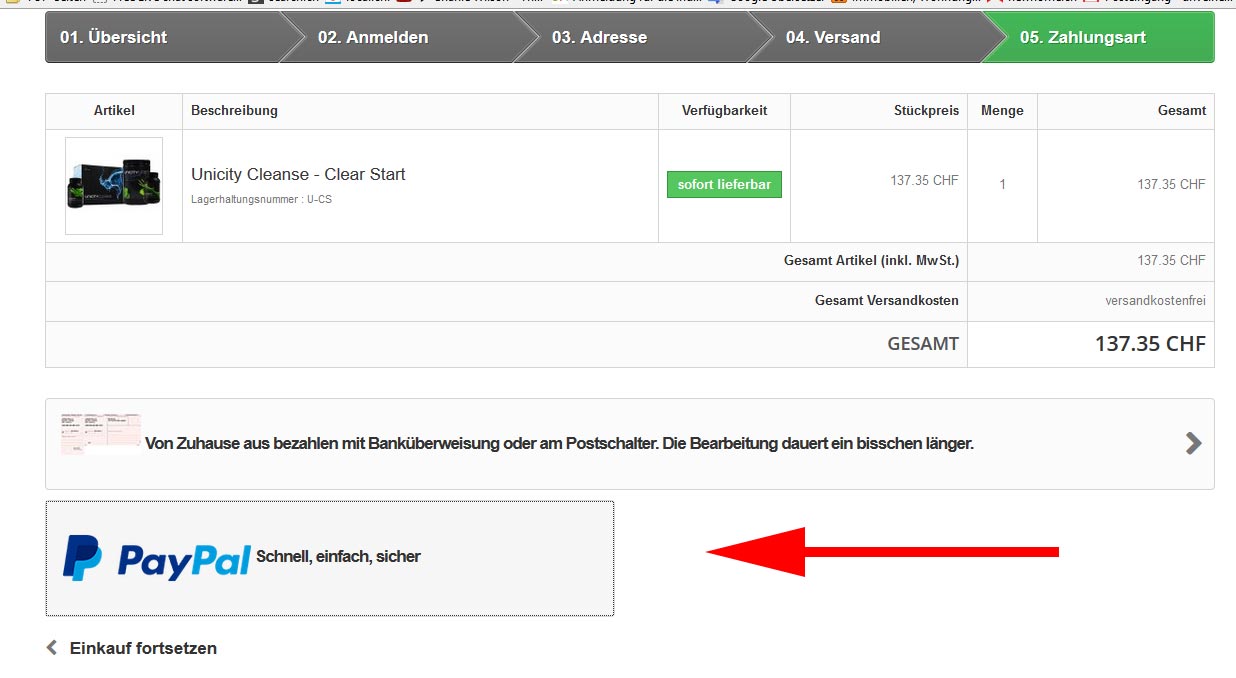
Task: Click Schnell, einfach, sicher text
Action: pos(339,557)
